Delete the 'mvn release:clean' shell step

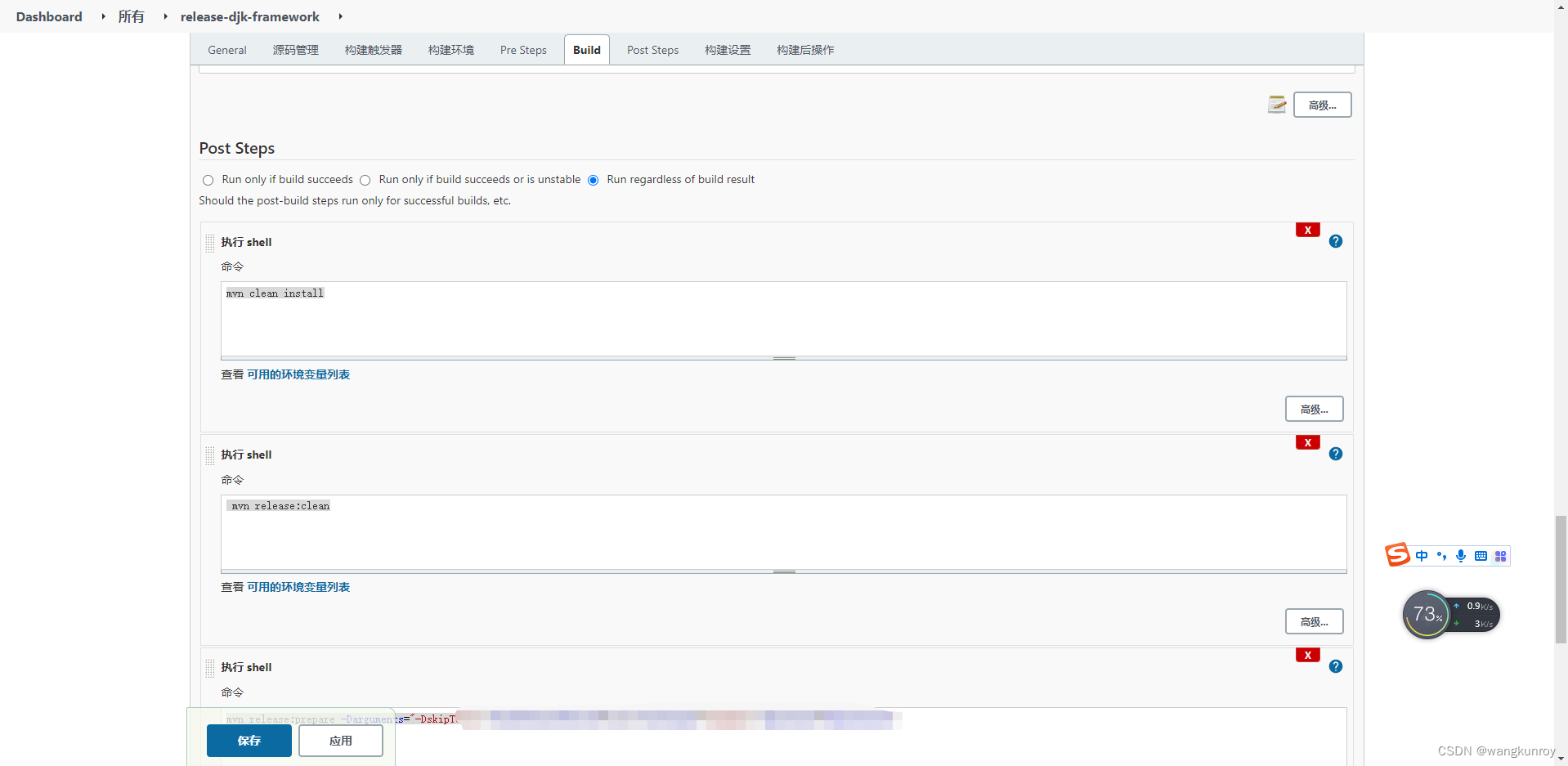pyautogui.click(x=1307, y=442)
